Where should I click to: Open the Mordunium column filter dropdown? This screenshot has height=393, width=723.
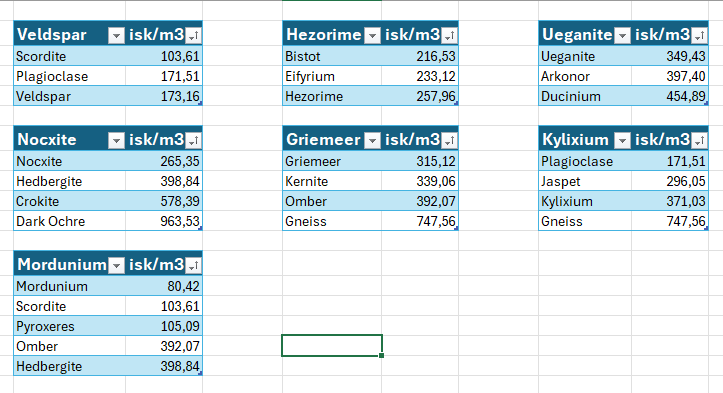click(116, 266)
